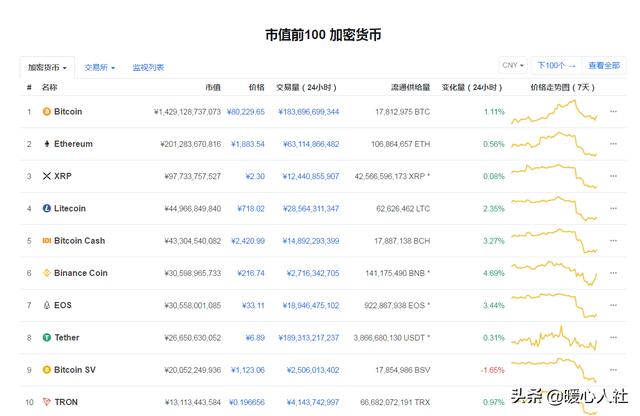
Task: Sort by the # rank column header
Action: (x=29, y=87)
